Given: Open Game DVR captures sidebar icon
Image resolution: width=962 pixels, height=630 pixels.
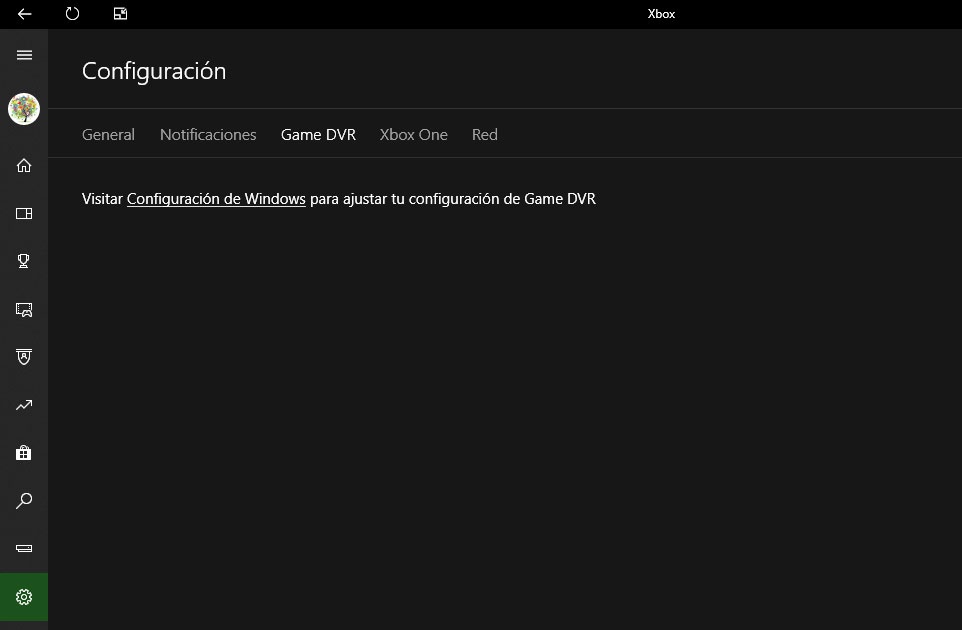Looking at the screenshot, I should 24,309.
